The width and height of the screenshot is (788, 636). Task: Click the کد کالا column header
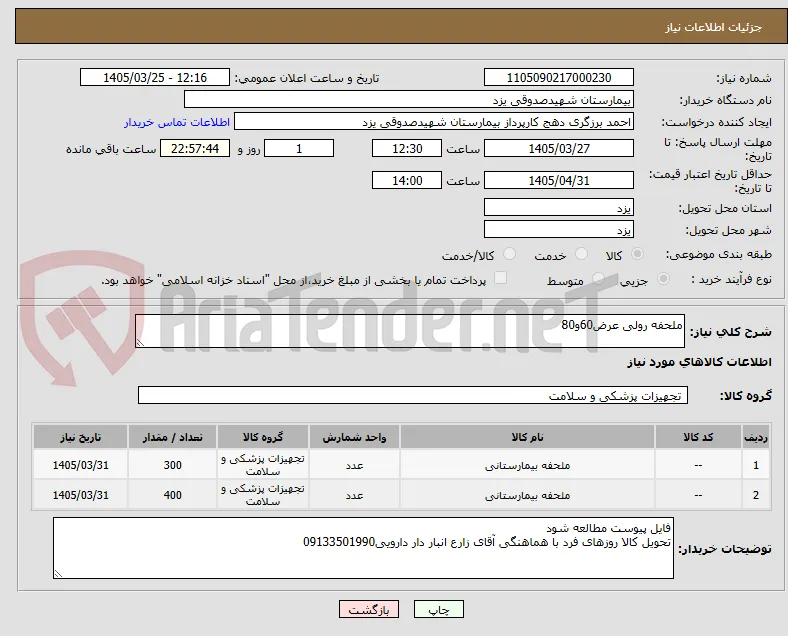(698, 437)
